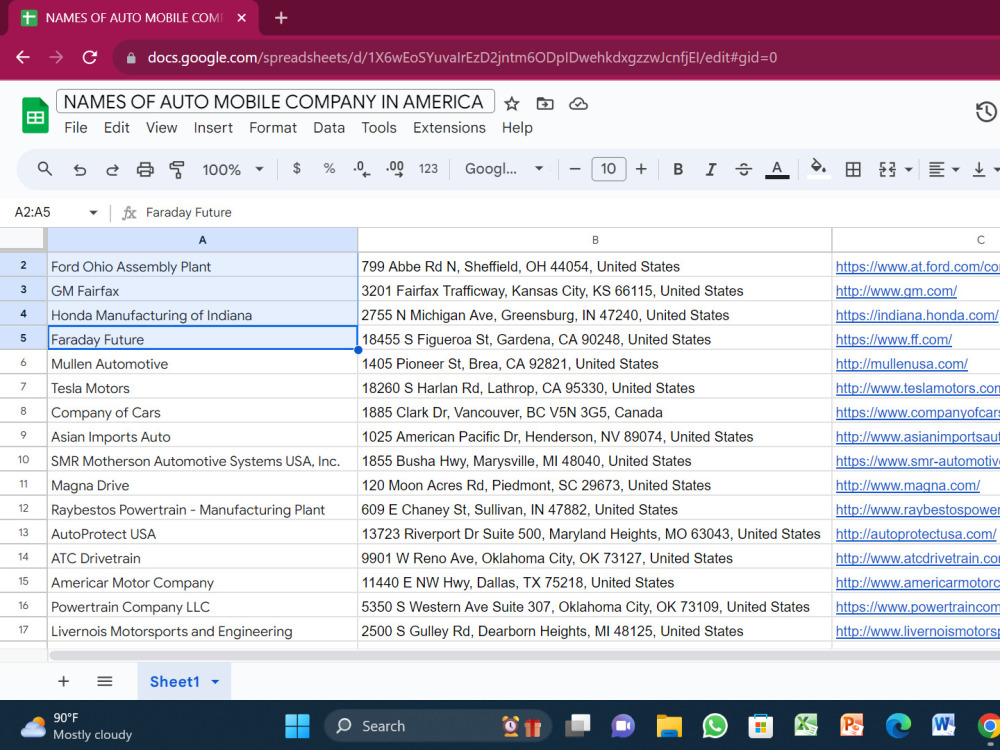The image size is (1000, 750).
Task: Redo the last action
Action: 112,170
